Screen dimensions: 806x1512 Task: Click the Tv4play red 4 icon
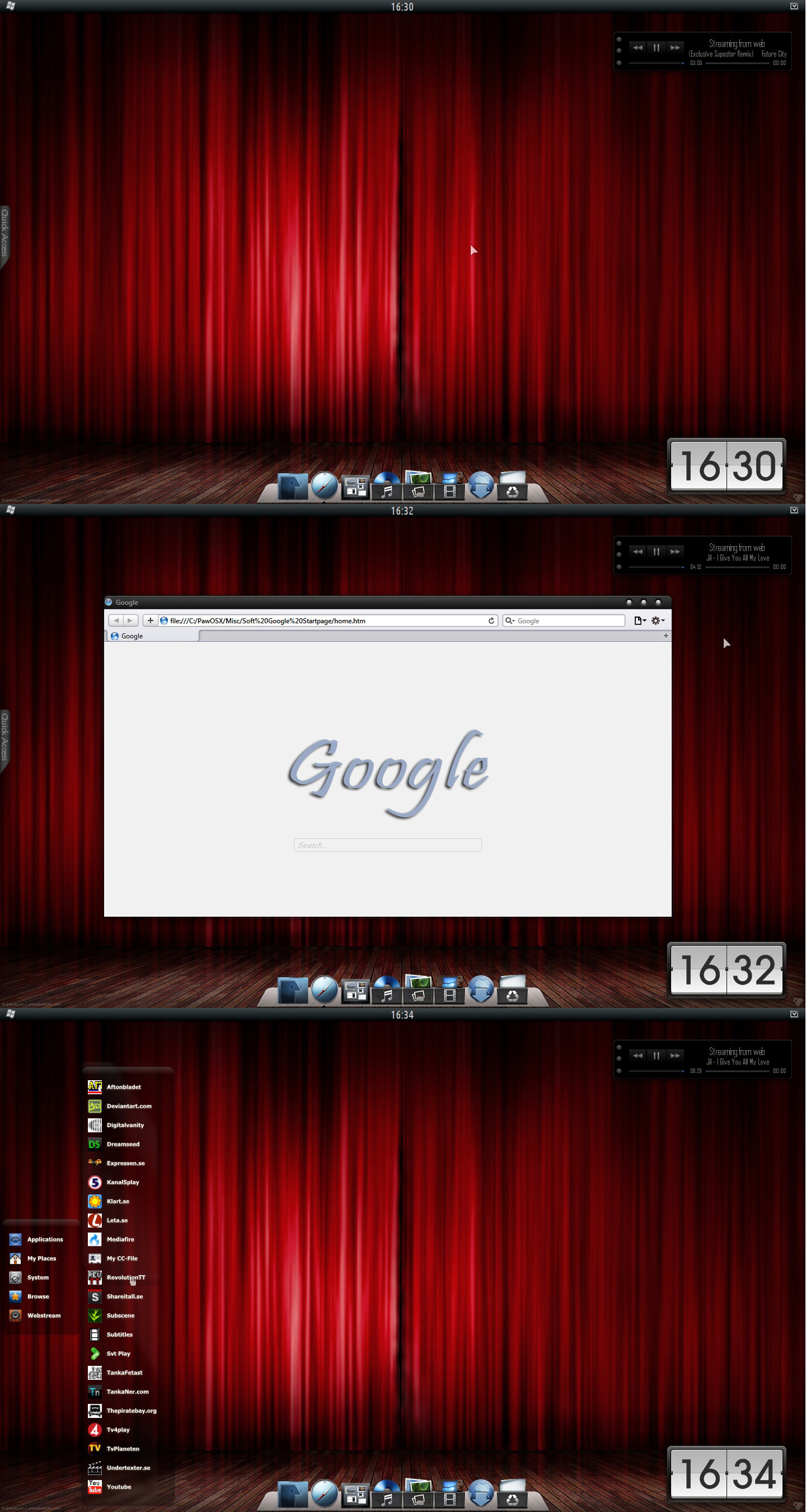(95, 1430)
